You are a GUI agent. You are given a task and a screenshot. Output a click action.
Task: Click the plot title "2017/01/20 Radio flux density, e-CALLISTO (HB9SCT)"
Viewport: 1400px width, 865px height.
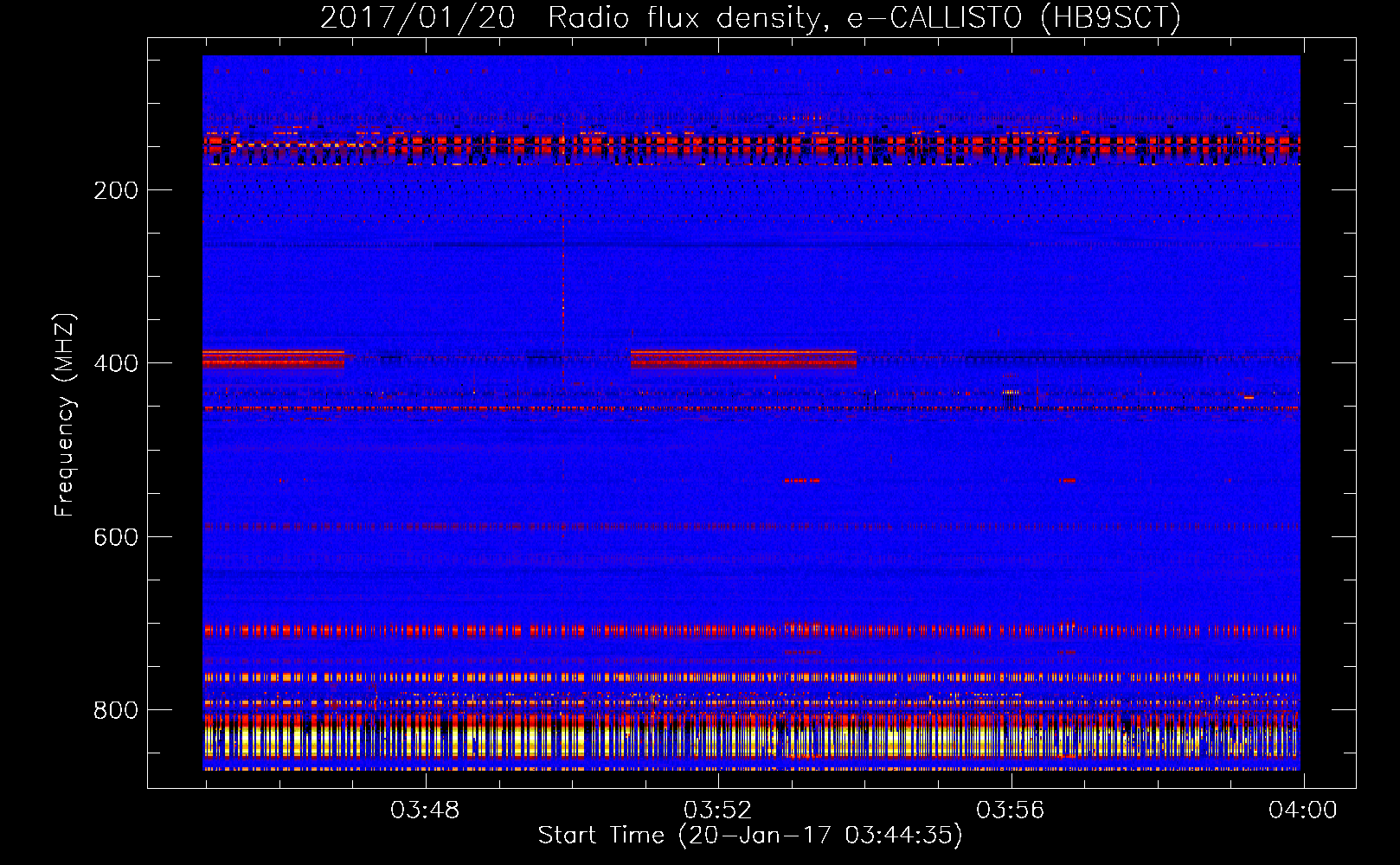(750, 17)
